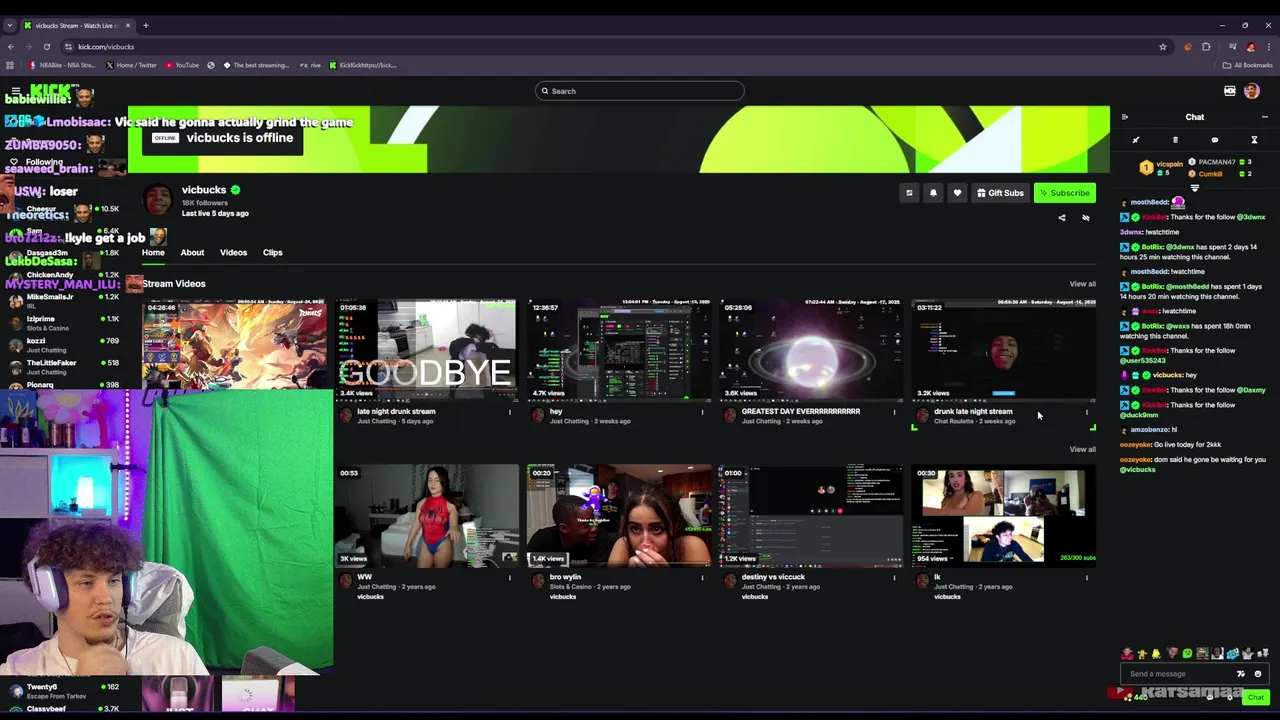Viewport: 1280px width, 720px height.
Task: Open options menu for hey video
Action: point(702,412)
